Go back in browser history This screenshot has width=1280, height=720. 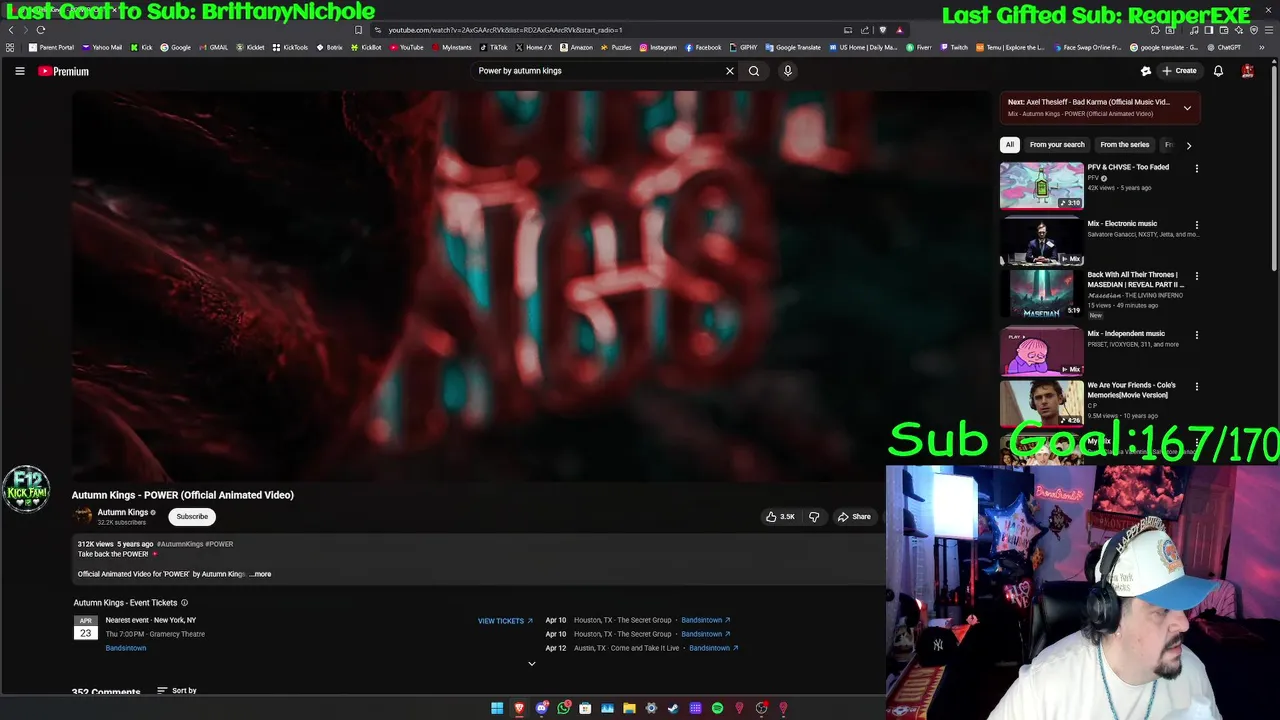[x=11, y=30]
